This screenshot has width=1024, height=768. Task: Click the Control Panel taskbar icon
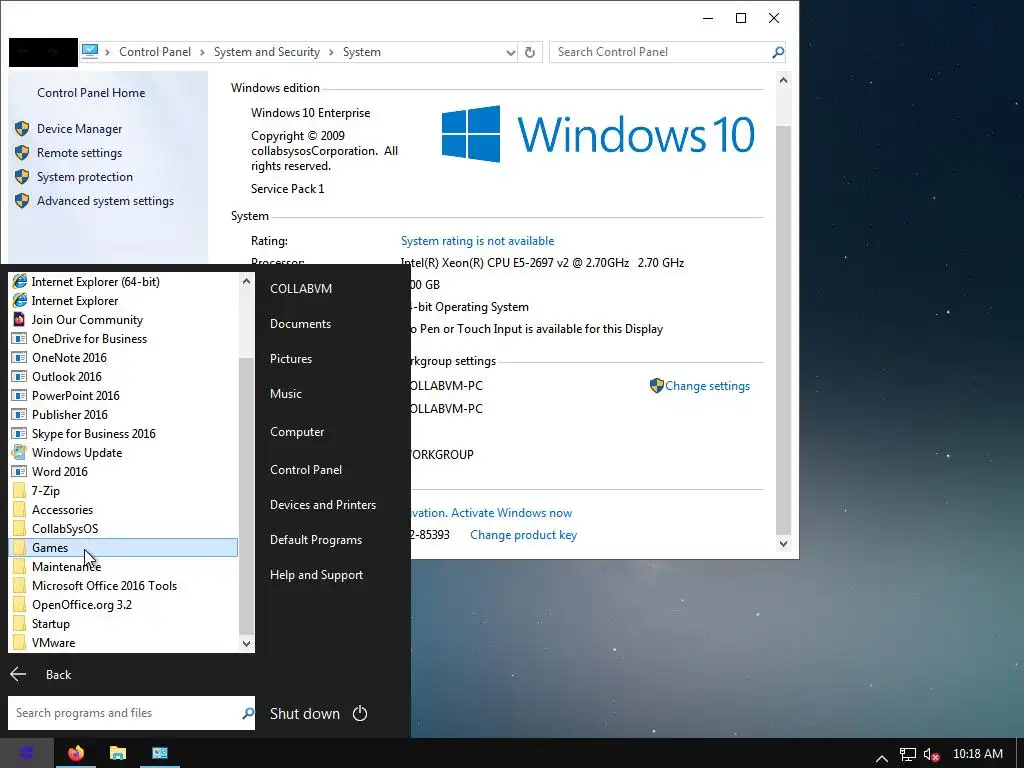(159, 753)
